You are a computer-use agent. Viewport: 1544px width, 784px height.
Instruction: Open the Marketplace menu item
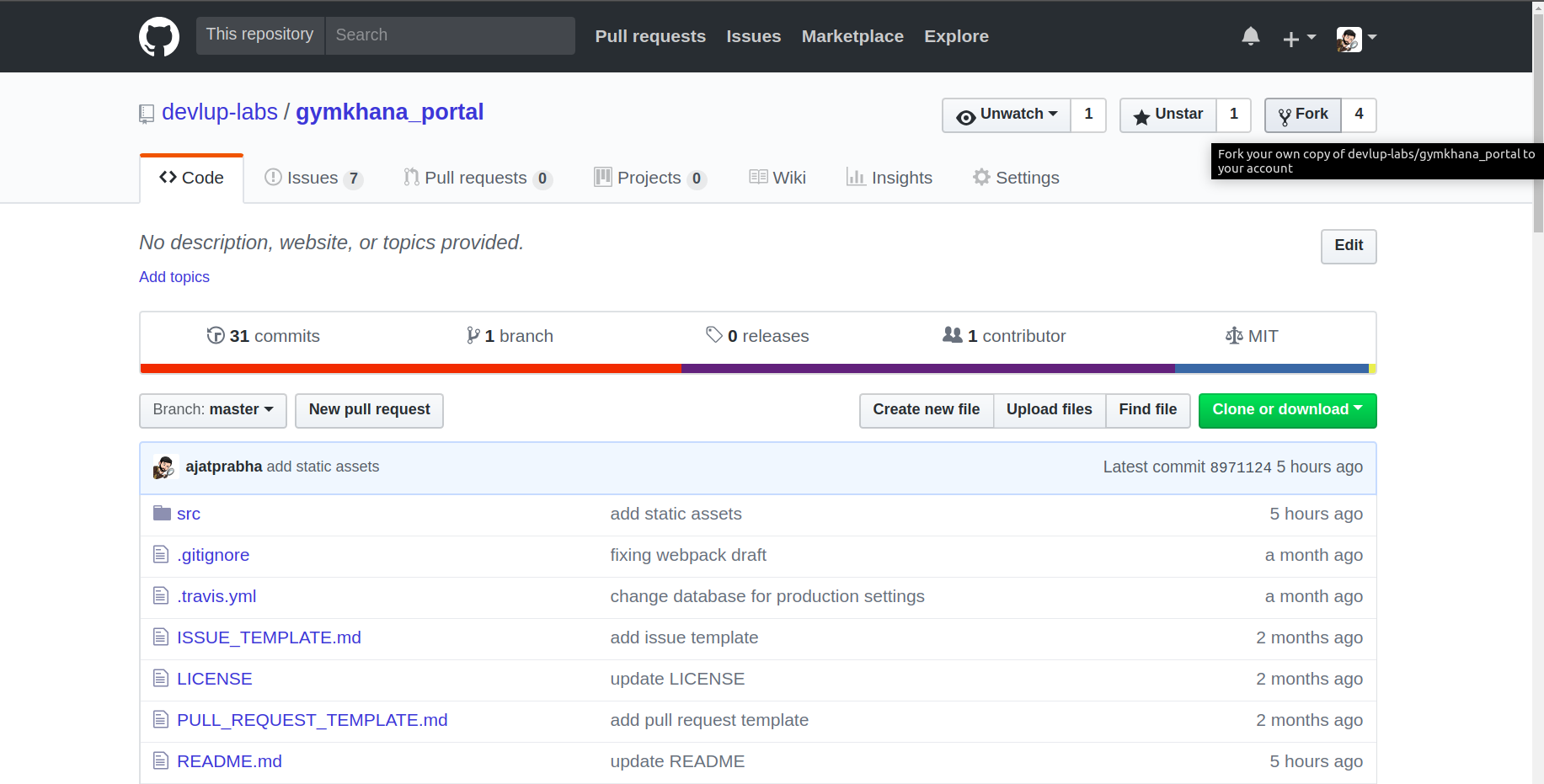[x=852, y=36]
